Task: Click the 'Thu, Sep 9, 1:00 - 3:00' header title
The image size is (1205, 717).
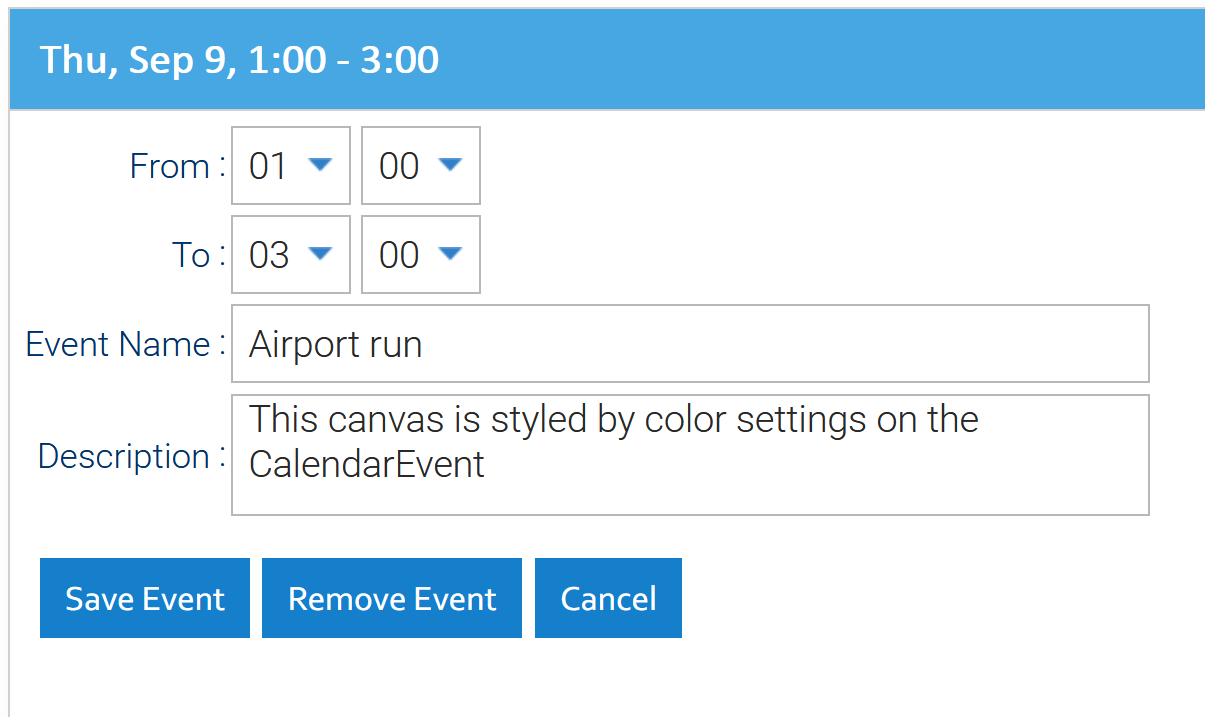Action: (x=239, y=60)
